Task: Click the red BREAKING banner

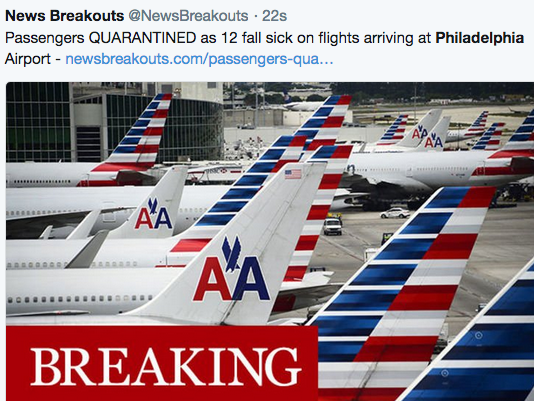Action: click(162, 363)
